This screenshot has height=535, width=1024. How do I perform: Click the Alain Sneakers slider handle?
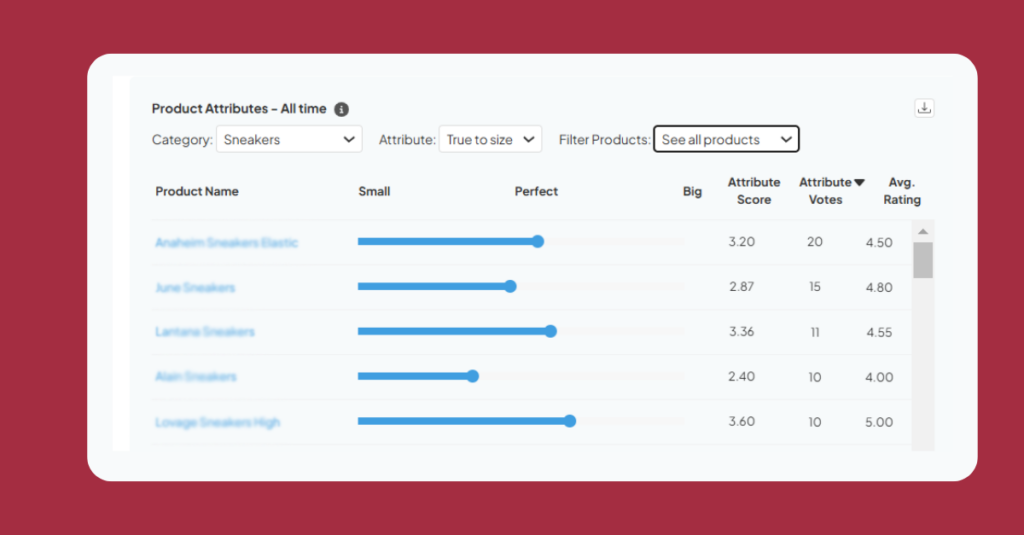[x=473, y=376]
